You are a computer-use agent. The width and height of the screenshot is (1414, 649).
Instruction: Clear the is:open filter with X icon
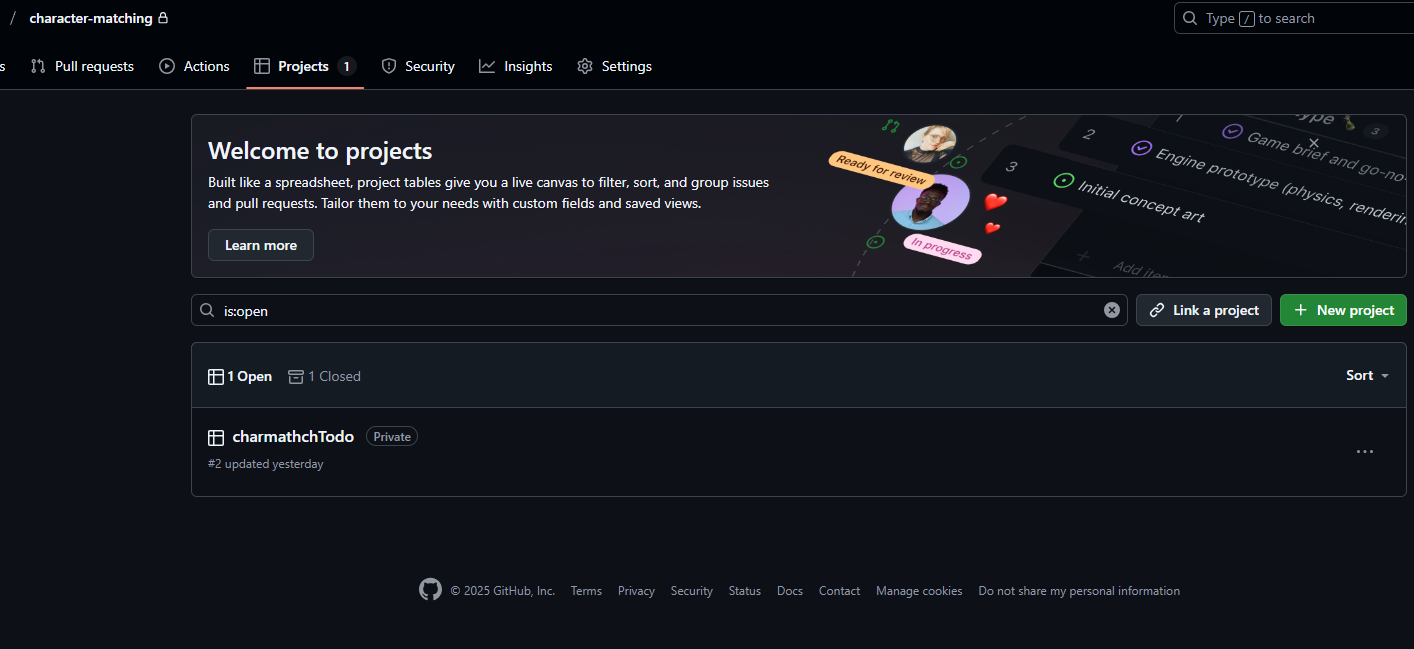point(1111,310)
